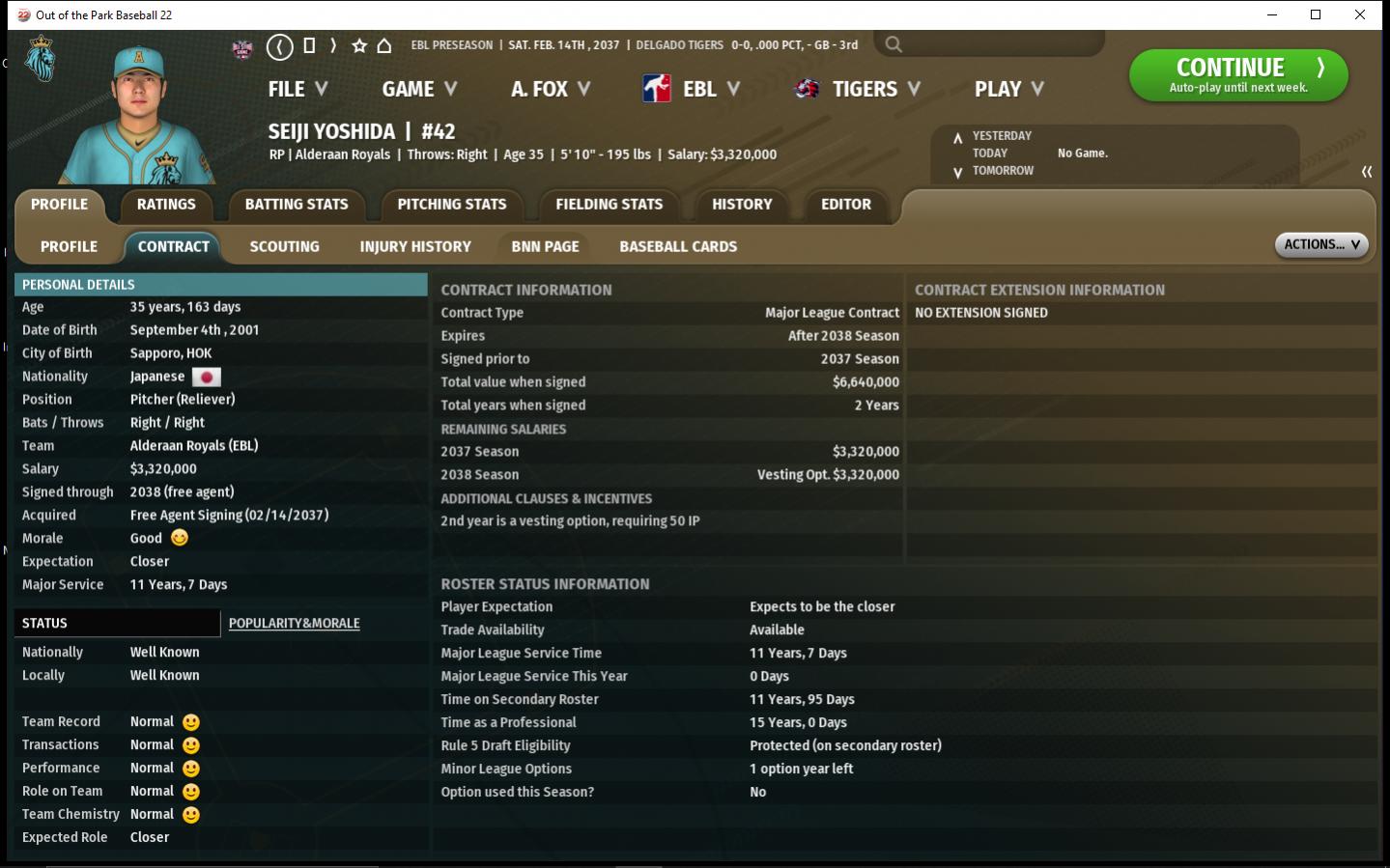Click the TOMORROW schedule label
Image resolution: width=1390 pixels, height=868 pixels.
[1003, 171]
